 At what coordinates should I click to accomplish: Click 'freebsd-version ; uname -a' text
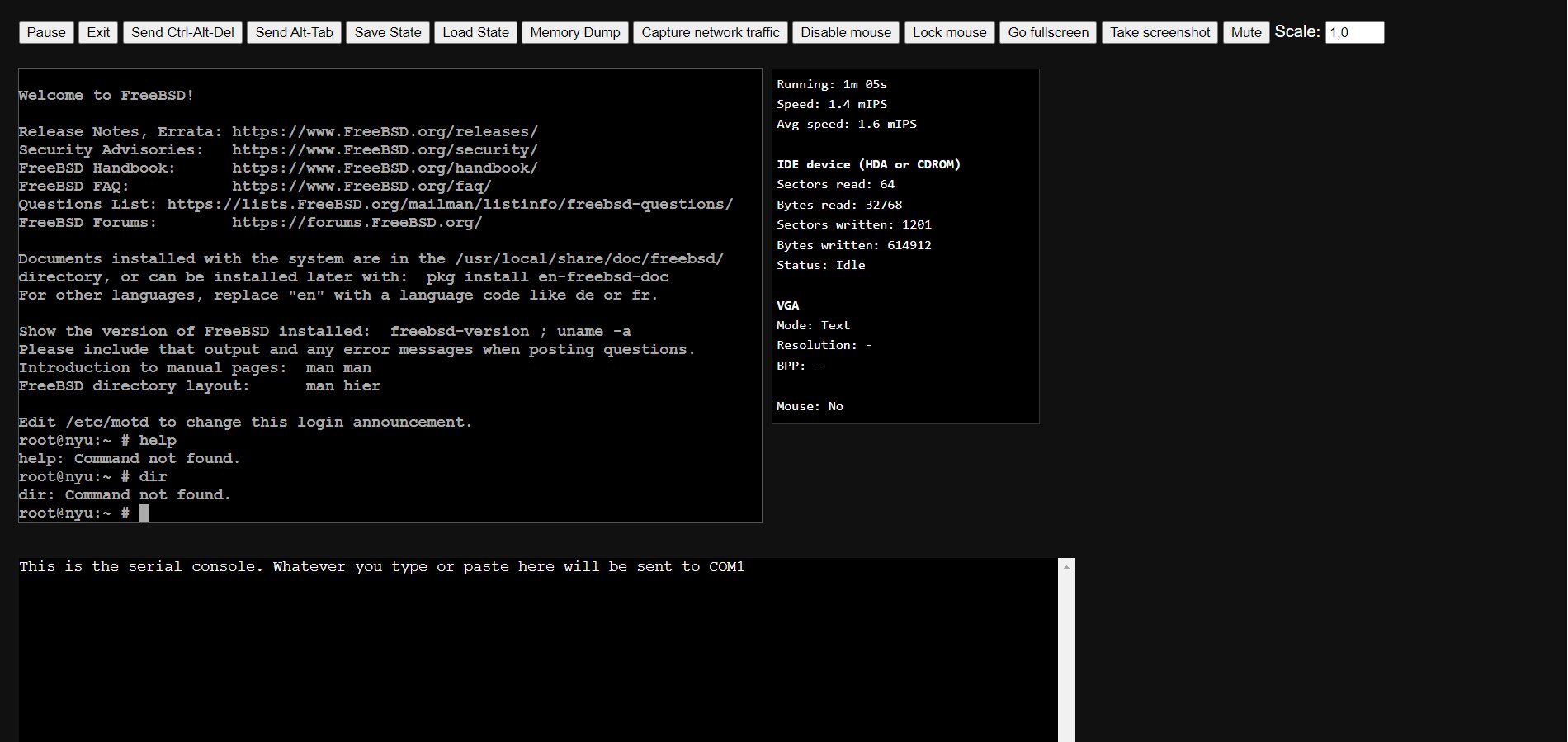click(511, 332)
